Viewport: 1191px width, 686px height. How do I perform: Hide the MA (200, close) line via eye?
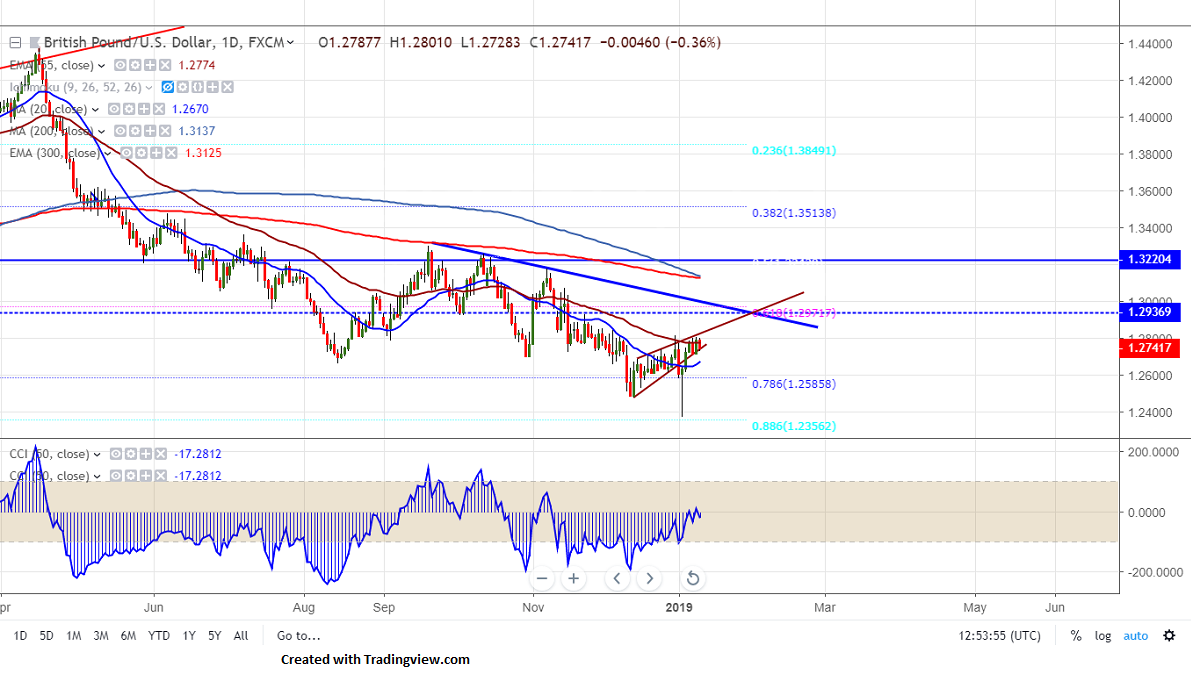(120, 131)
